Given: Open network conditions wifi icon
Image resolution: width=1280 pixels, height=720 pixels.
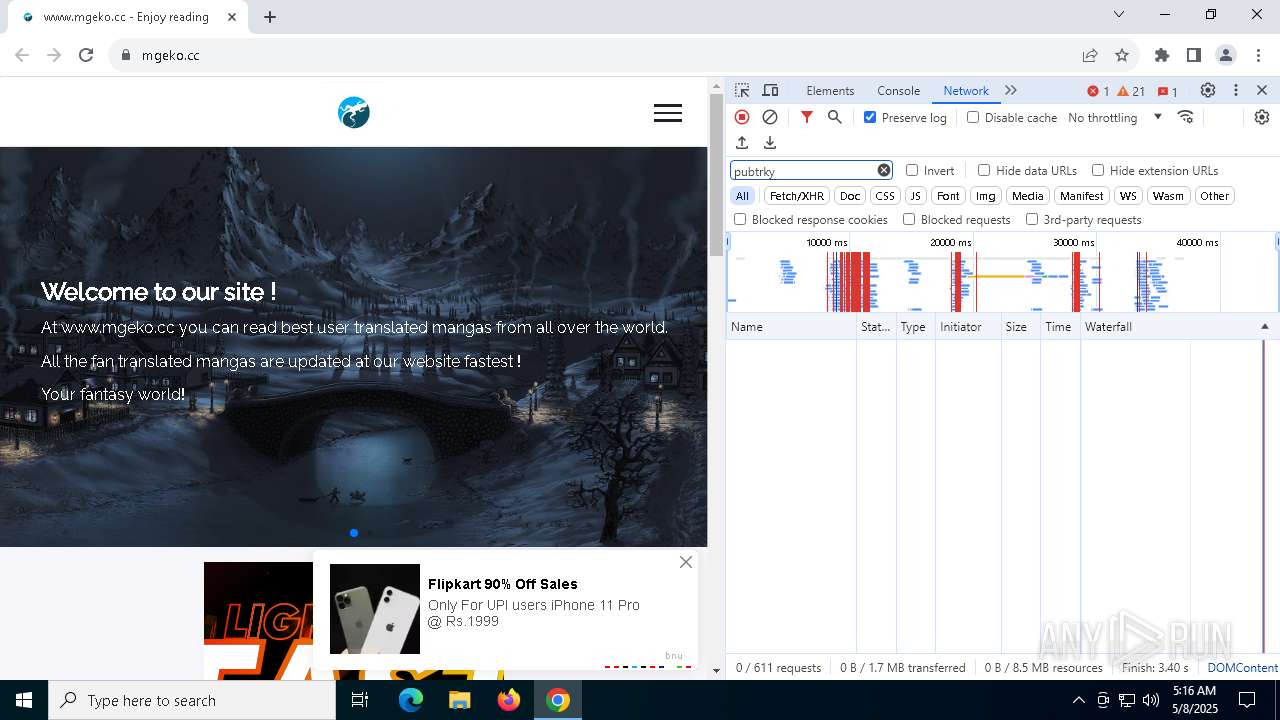Looking at the screenshot, I should (1186, 117).
